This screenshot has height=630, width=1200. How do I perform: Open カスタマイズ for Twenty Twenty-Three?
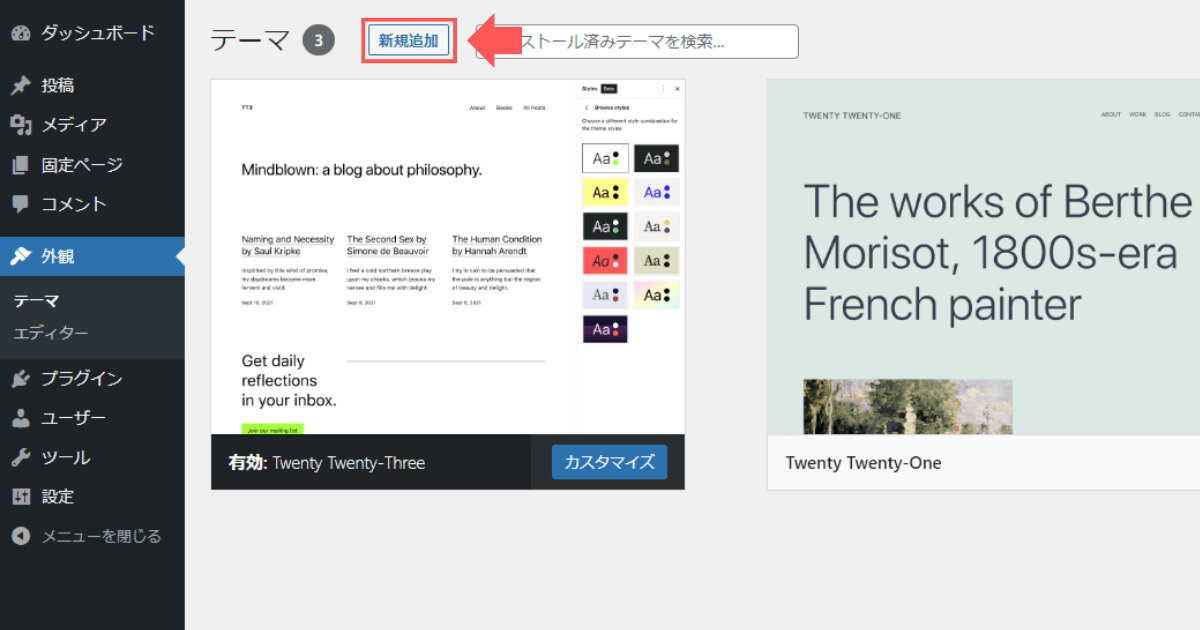pyautogui.click(x=609, y=461)
